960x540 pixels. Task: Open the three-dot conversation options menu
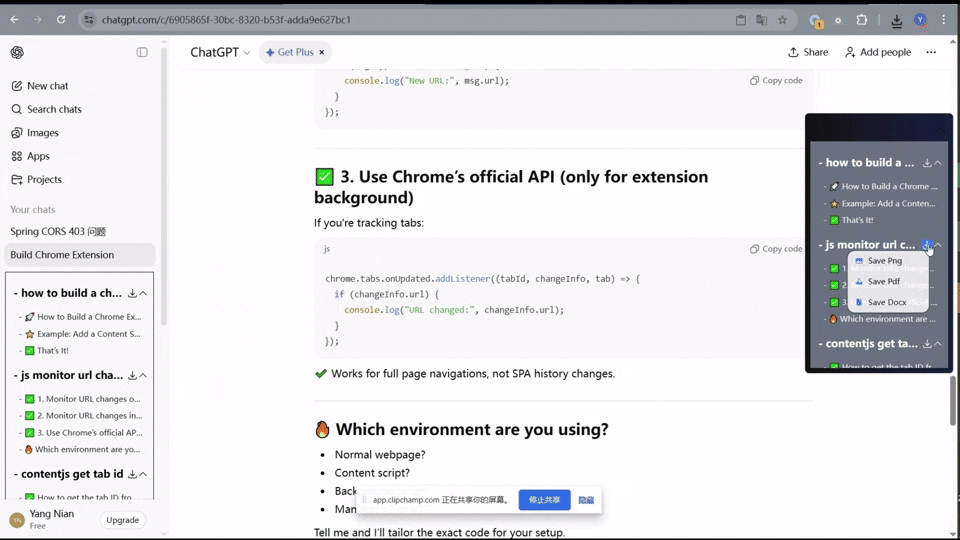tap(931, 52)
